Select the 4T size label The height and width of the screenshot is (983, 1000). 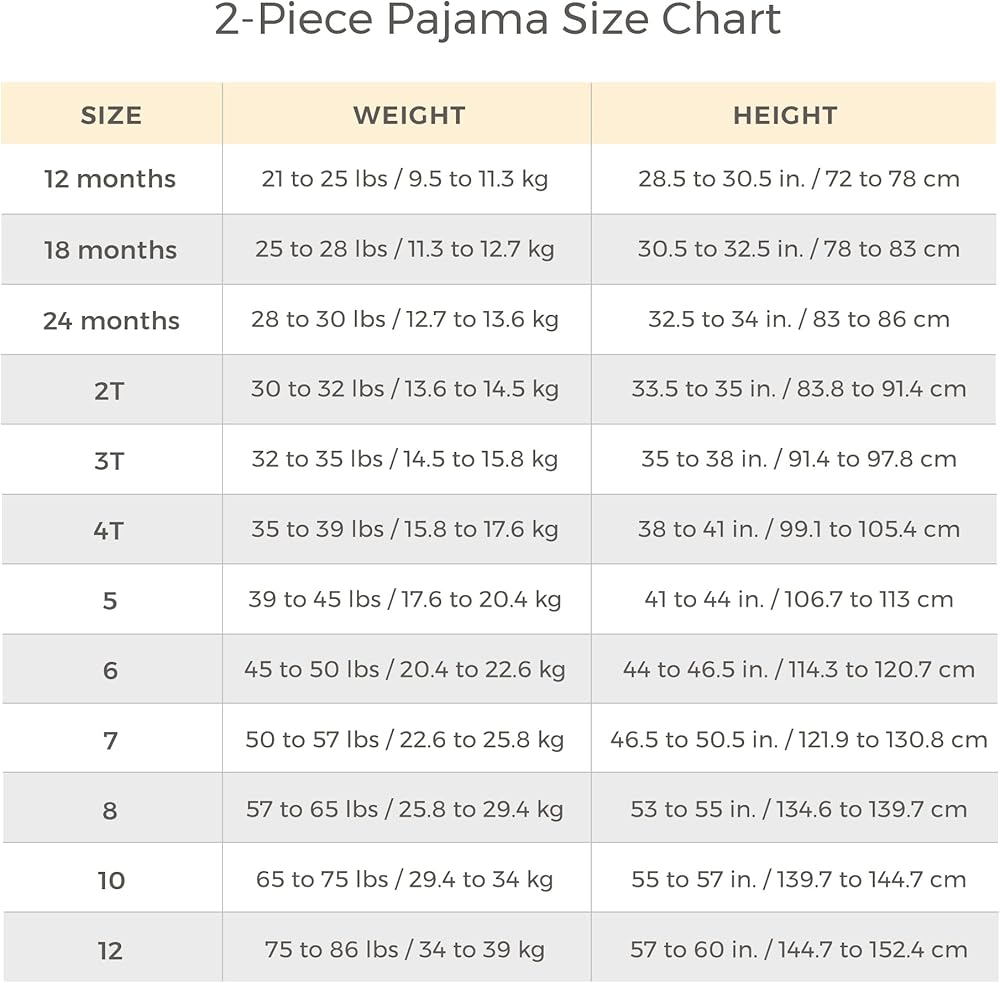(109, 531)
